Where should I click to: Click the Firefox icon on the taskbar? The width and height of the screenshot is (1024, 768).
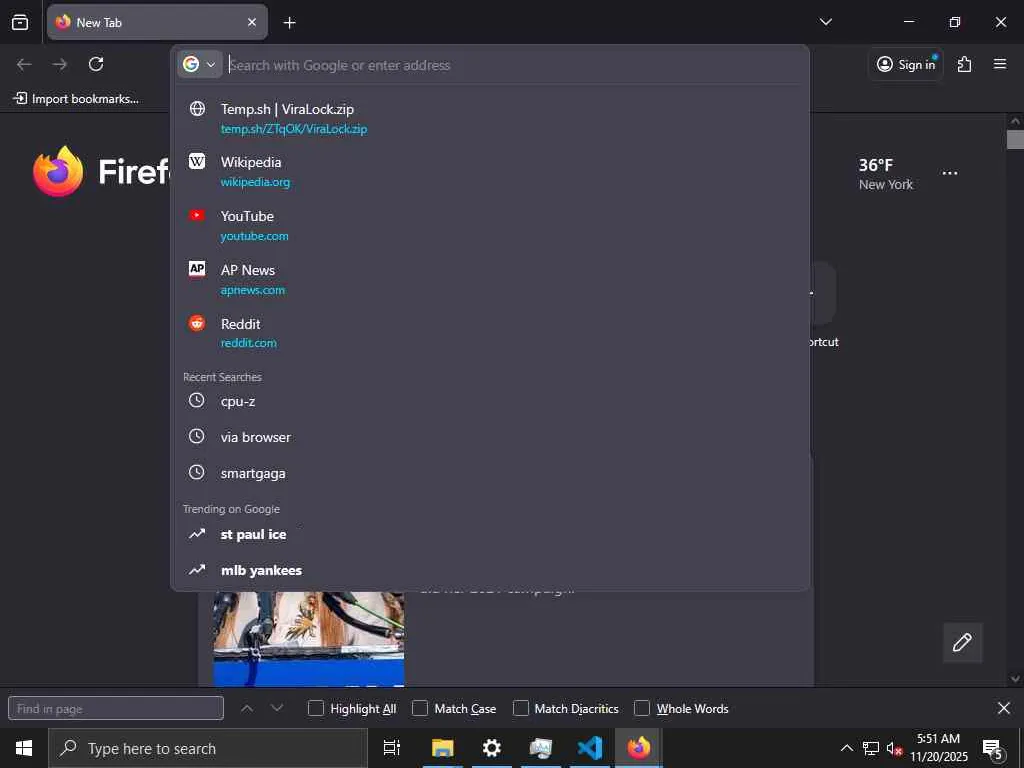[x=639, y=748]
